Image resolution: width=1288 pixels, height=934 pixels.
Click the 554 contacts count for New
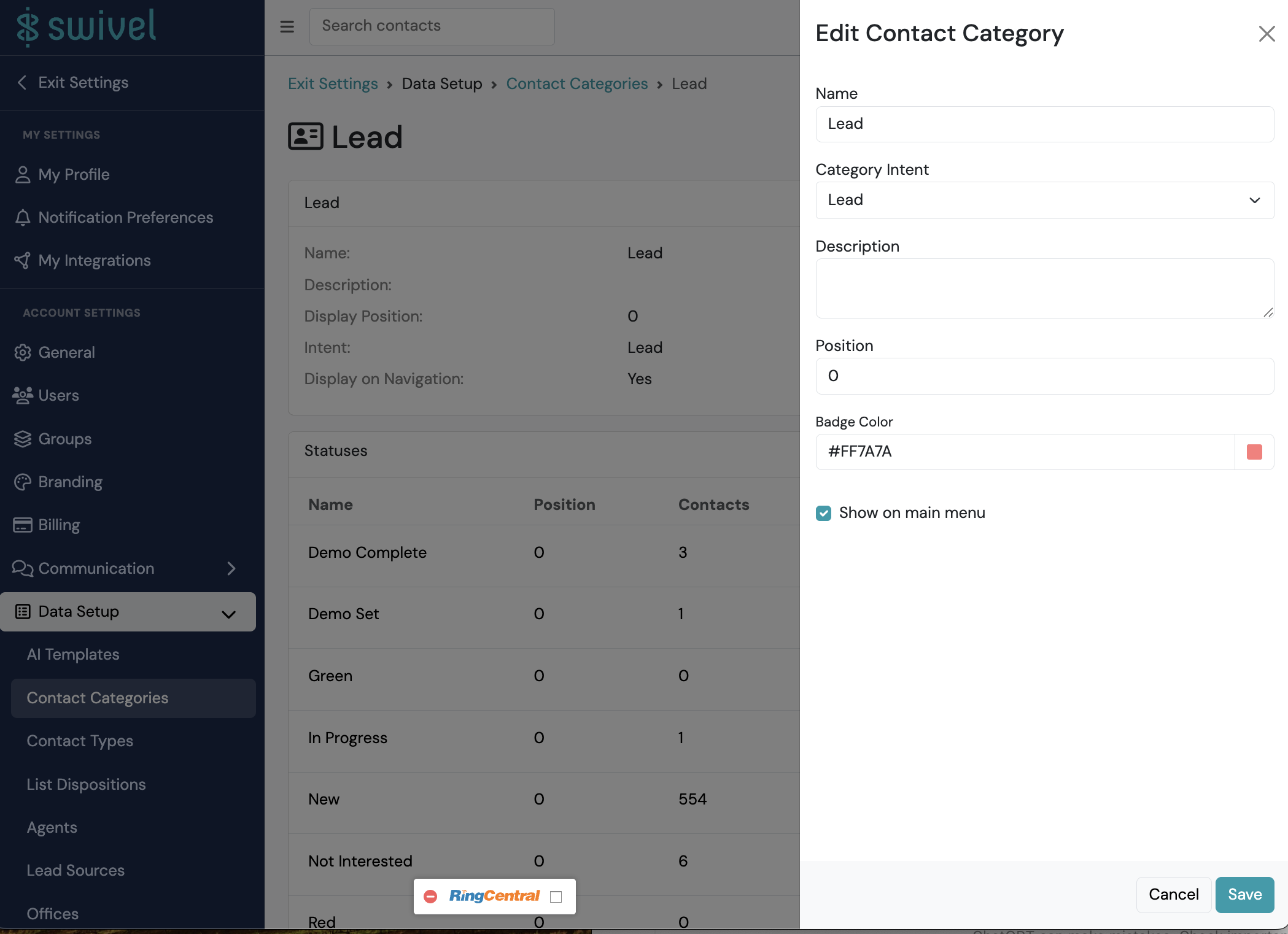point(692,800)
